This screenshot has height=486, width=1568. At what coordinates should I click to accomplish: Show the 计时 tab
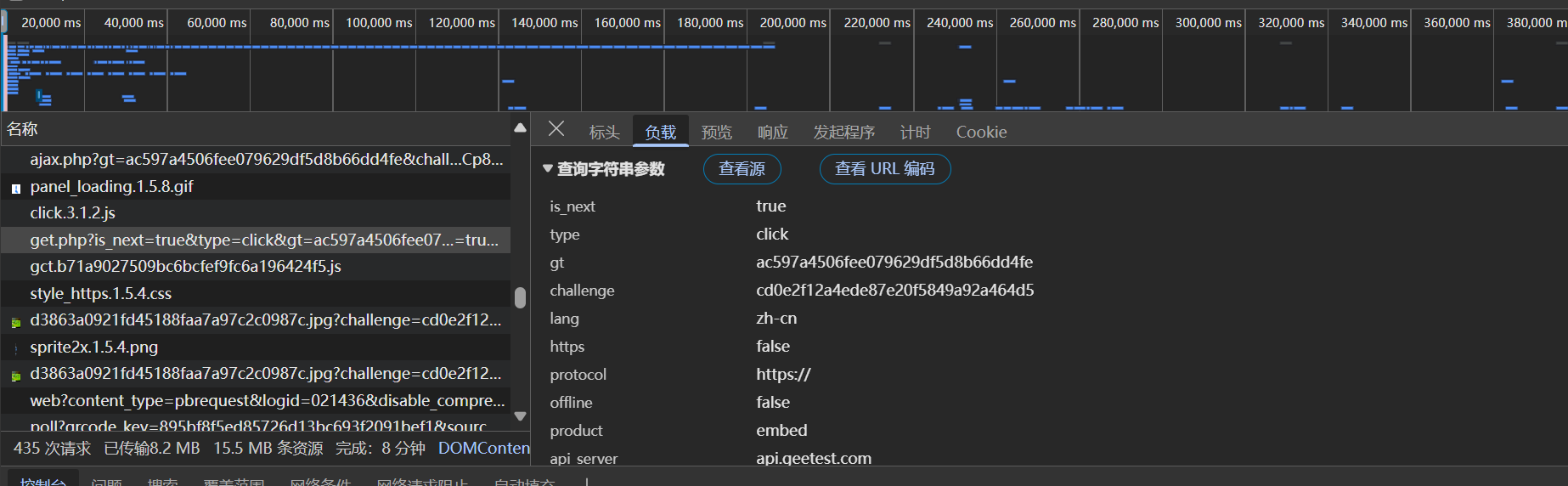click(915, 133)
